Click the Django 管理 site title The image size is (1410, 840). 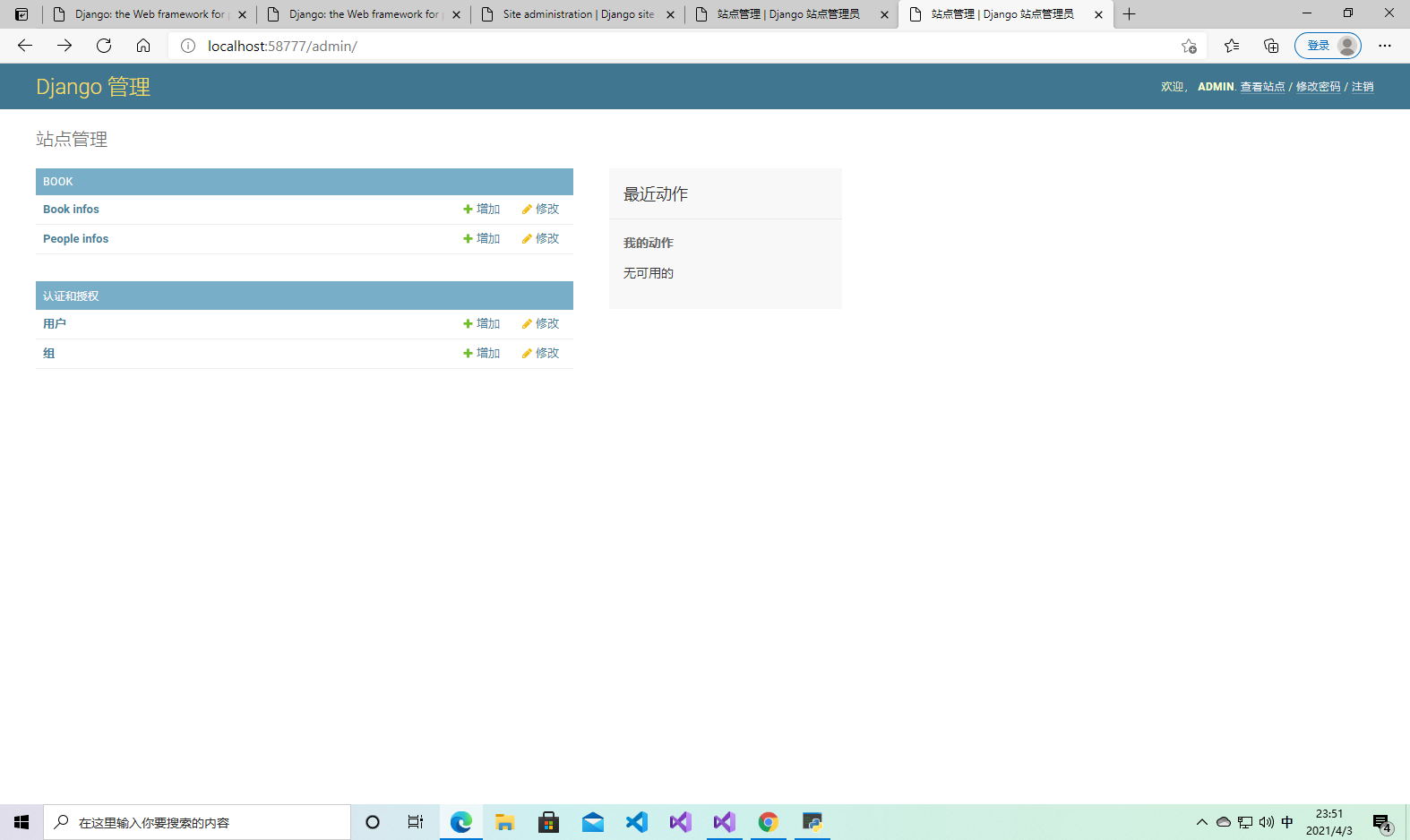tap(93, 87)
